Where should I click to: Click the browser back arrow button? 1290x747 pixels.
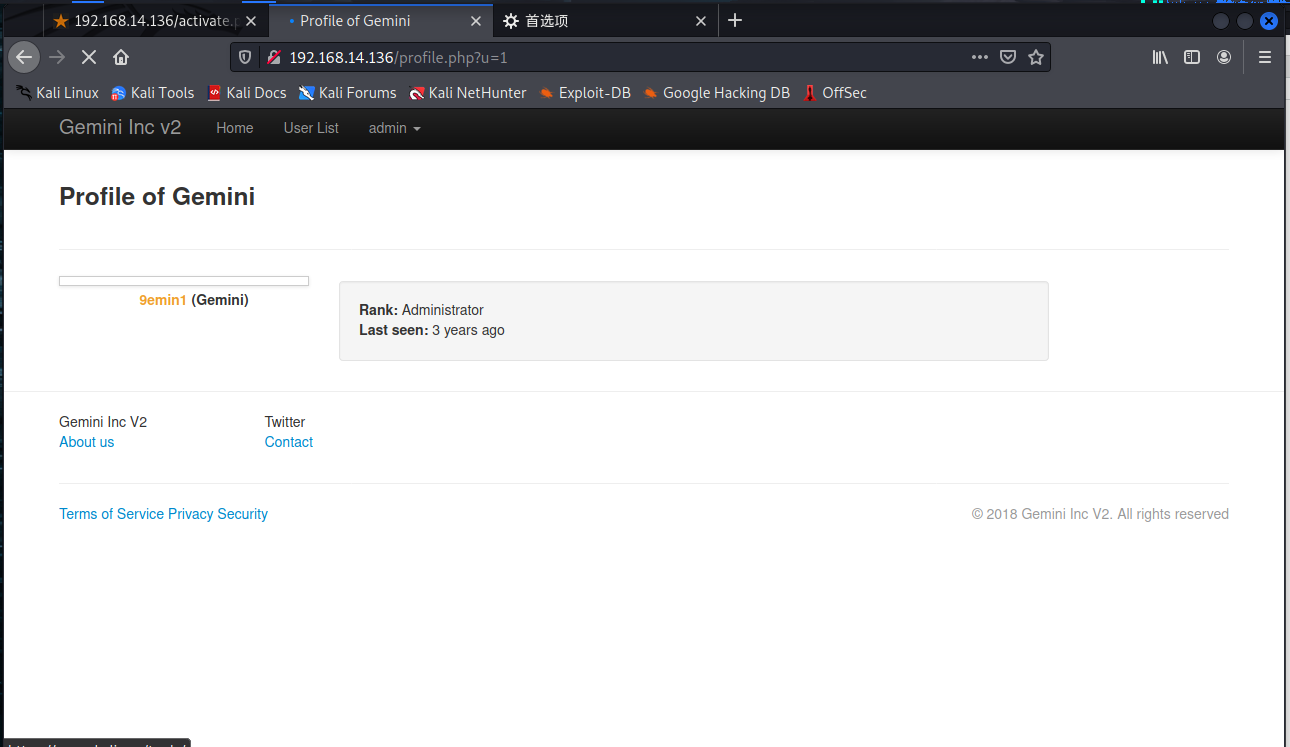[x=24, y=57]
